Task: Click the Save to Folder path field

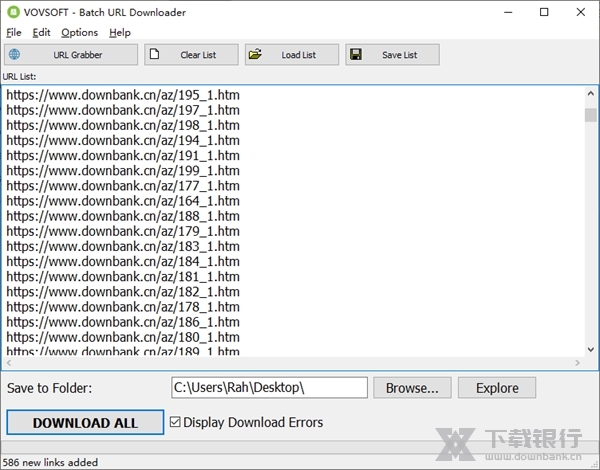Action: coord(269,387)
